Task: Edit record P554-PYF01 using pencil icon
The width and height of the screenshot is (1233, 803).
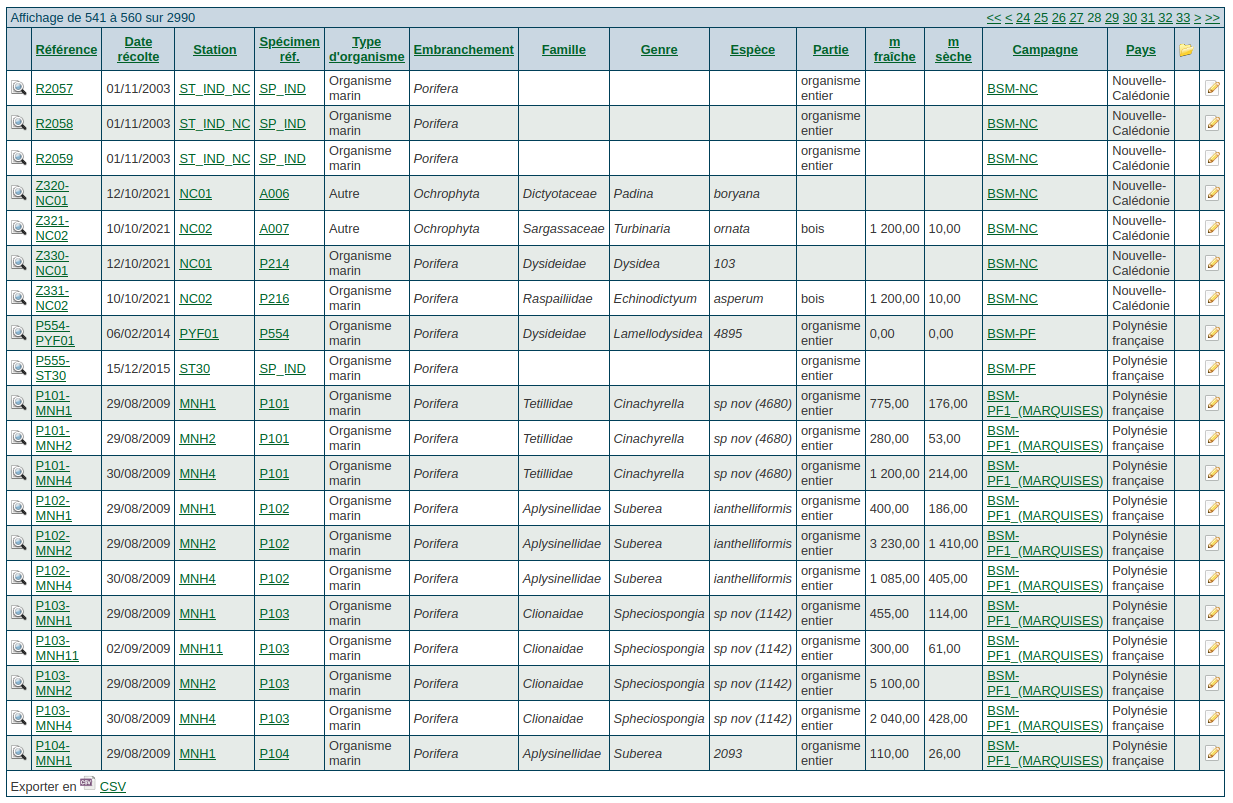Action: (x=1213, y=333)
